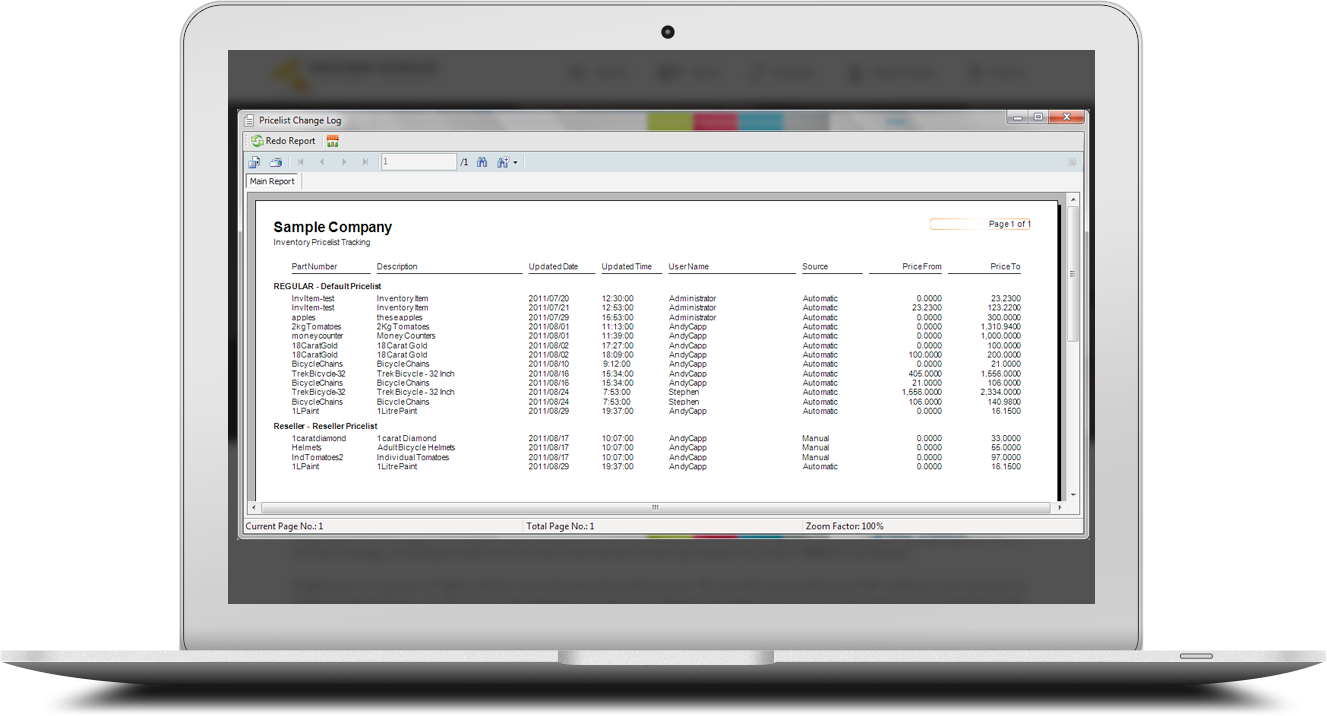Click the Export Report icon
Image resolution: width=1327 pixels, height=716 pixels.
tap(255, 162)
